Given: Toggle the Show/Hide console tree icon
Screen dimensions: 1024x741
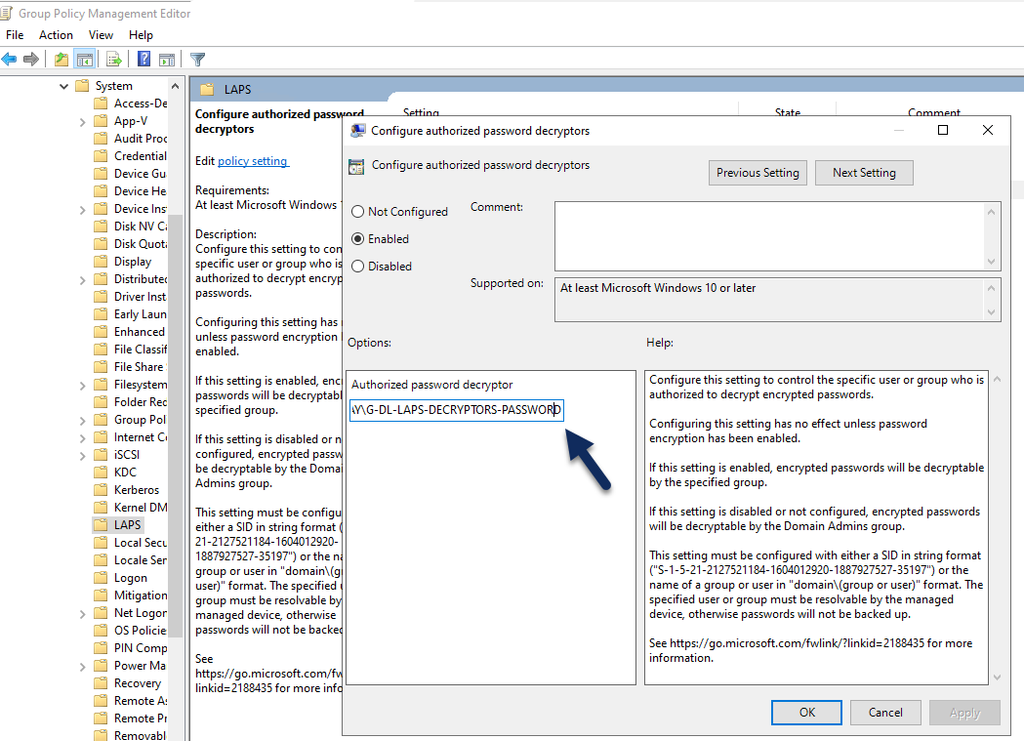Looking at the screenshot, I should click(85, 59).
